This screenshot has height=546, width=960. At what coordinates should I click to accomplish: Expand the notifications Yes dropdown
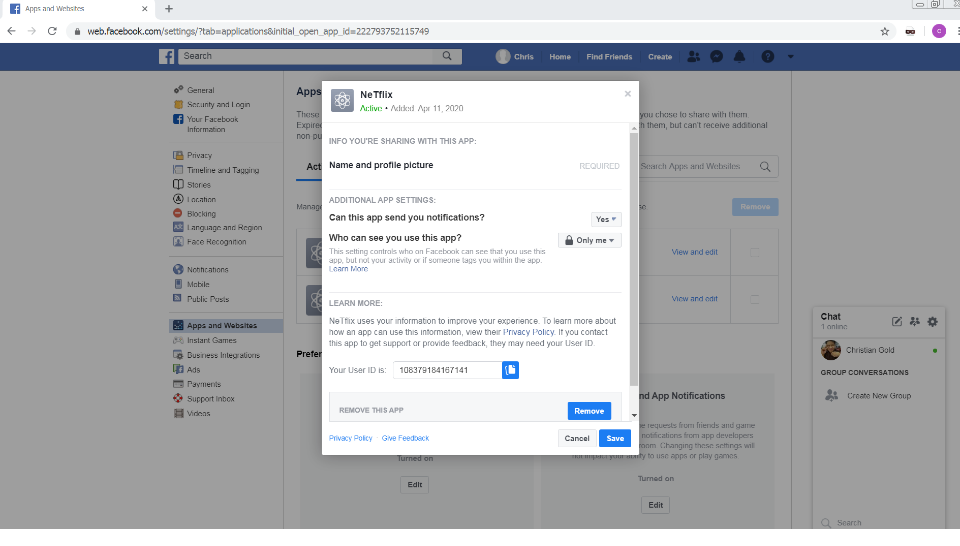[x=606, y=219]
